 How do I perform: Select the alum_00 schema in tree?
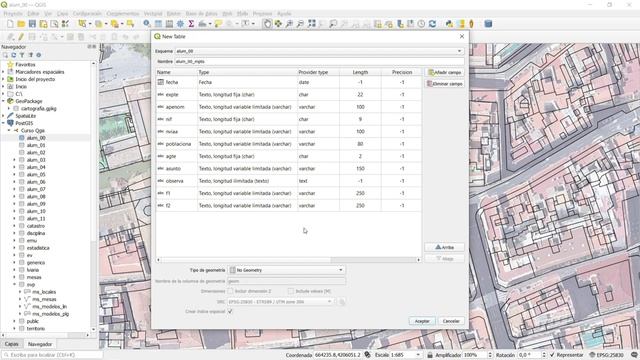36,138
